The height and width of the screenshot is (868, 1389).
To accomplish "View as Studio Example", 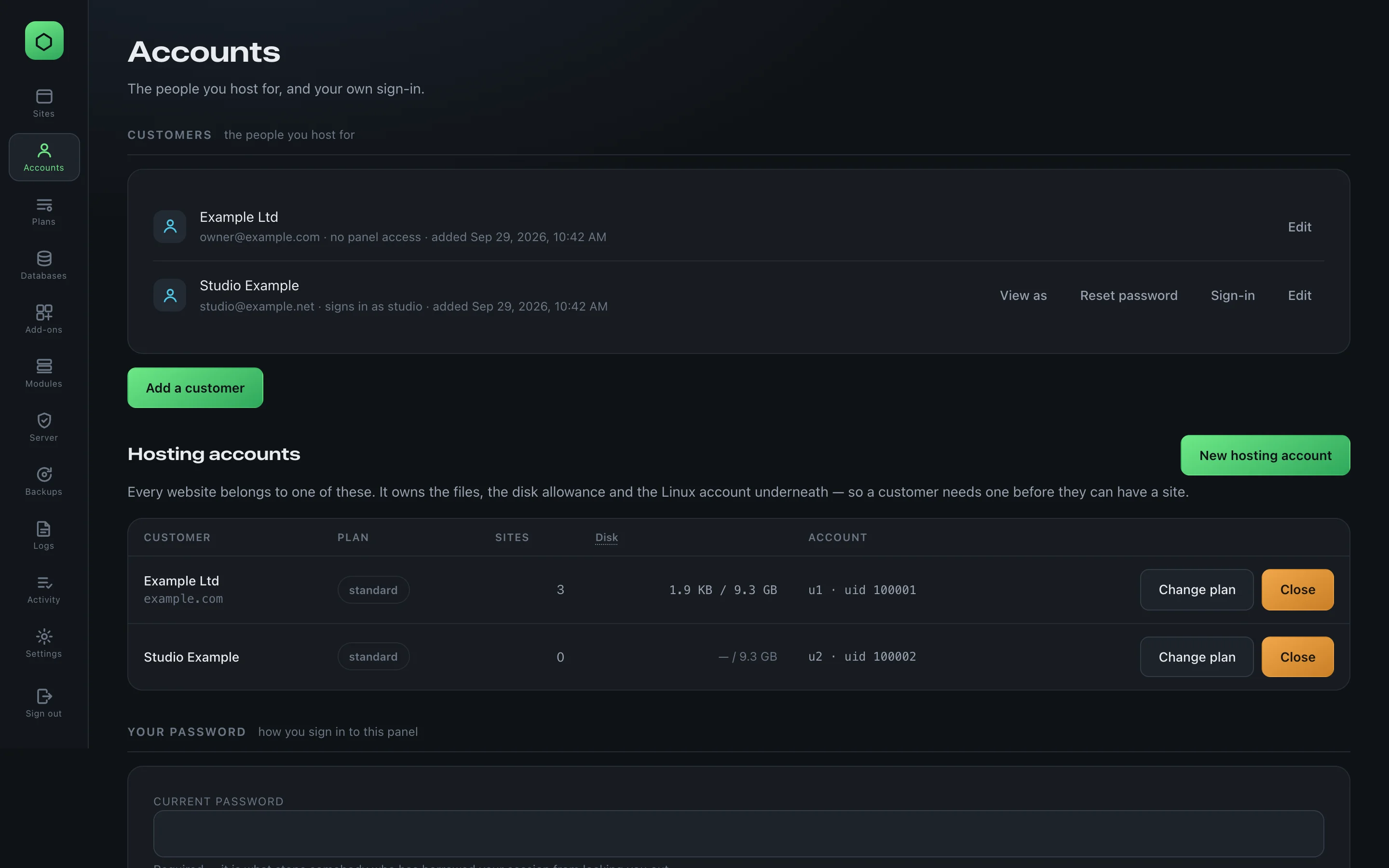I will 1023,295.
